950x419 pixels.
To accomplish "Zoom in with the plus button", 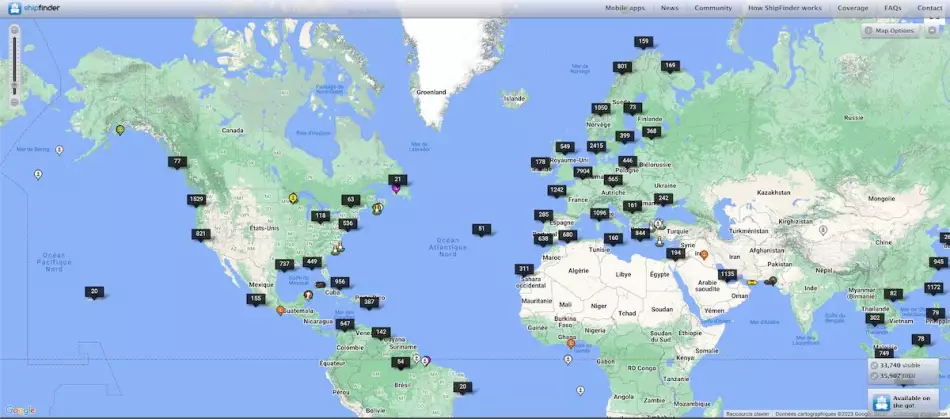I will click(x=15, y=30).
